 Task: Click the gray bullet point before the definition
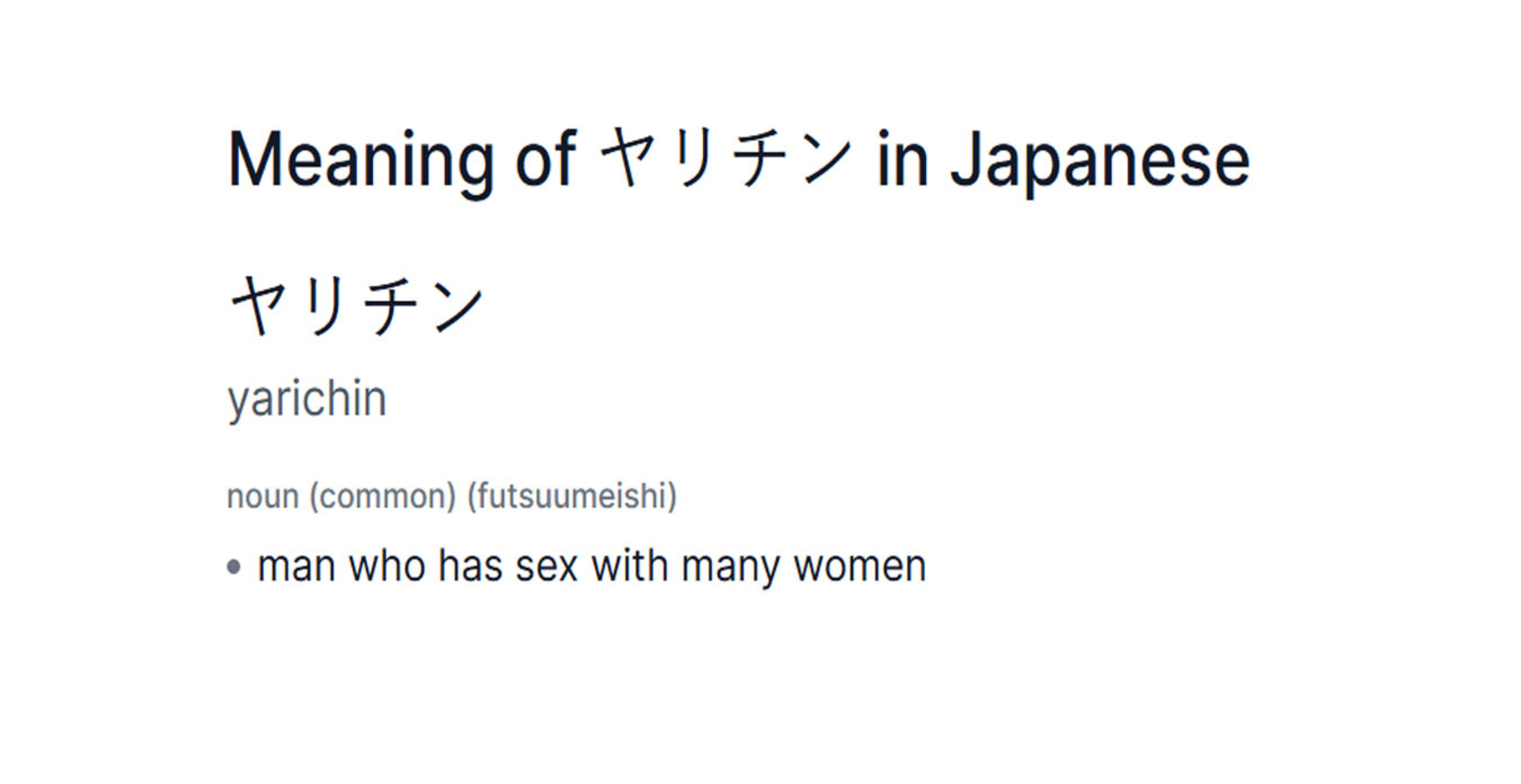coord(234,567)
